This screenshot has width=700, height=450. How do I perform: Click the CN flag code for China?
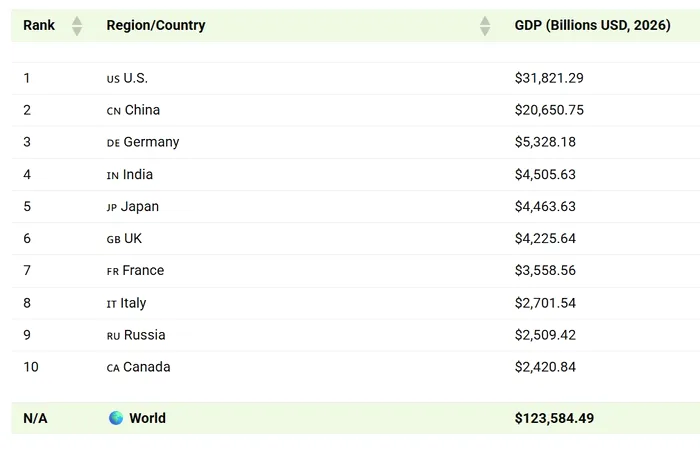113,111
